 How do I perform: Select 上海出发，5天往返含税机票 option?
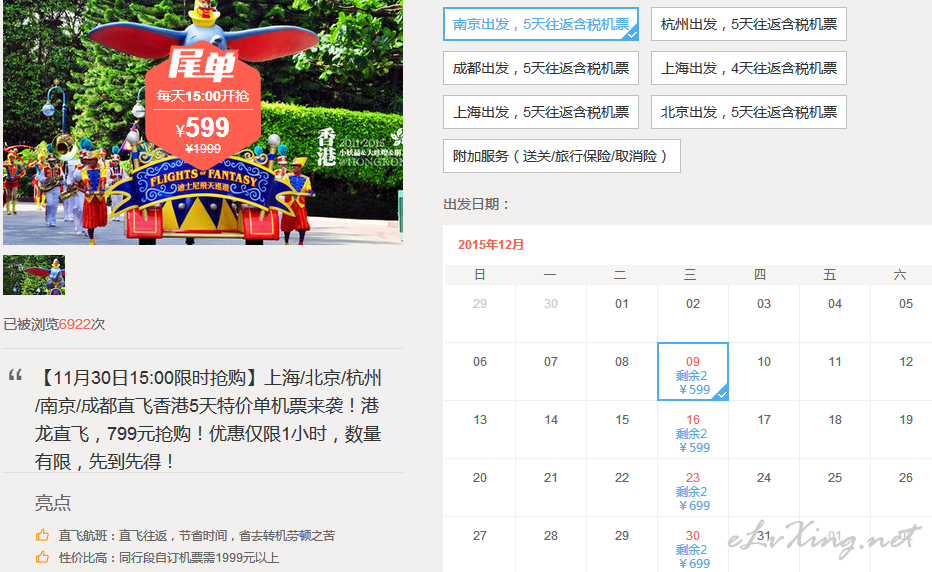[x=541, y=112]
